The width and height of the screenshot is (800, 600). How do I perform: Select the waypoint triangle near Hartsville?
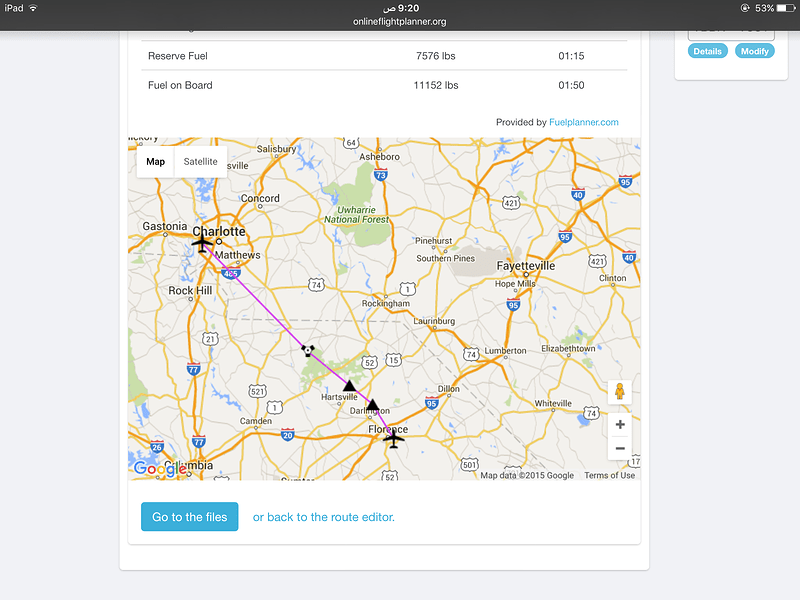pyautogui.click(x=349, y=385)
